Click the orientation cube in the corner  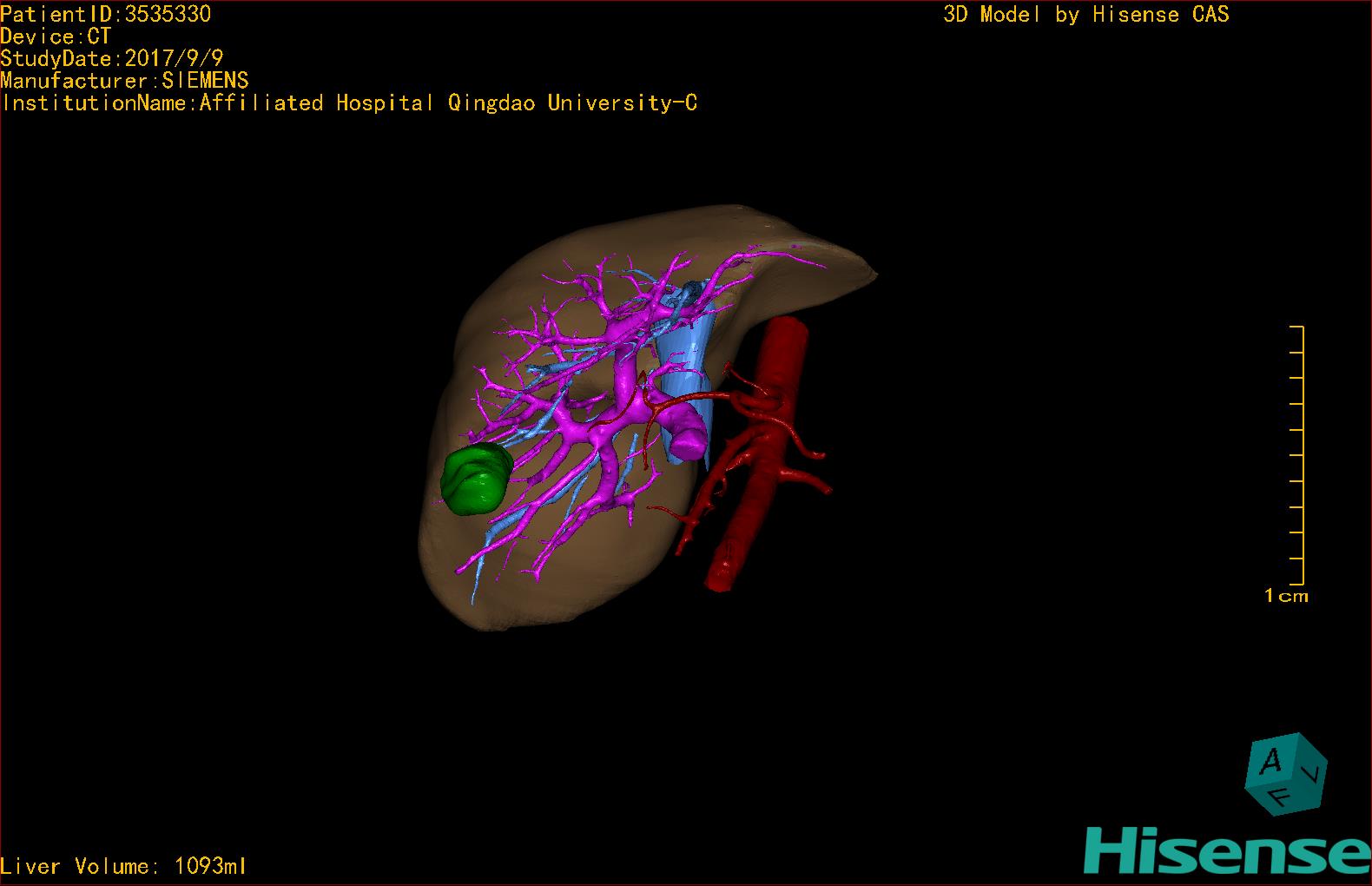coord(1286,773)
